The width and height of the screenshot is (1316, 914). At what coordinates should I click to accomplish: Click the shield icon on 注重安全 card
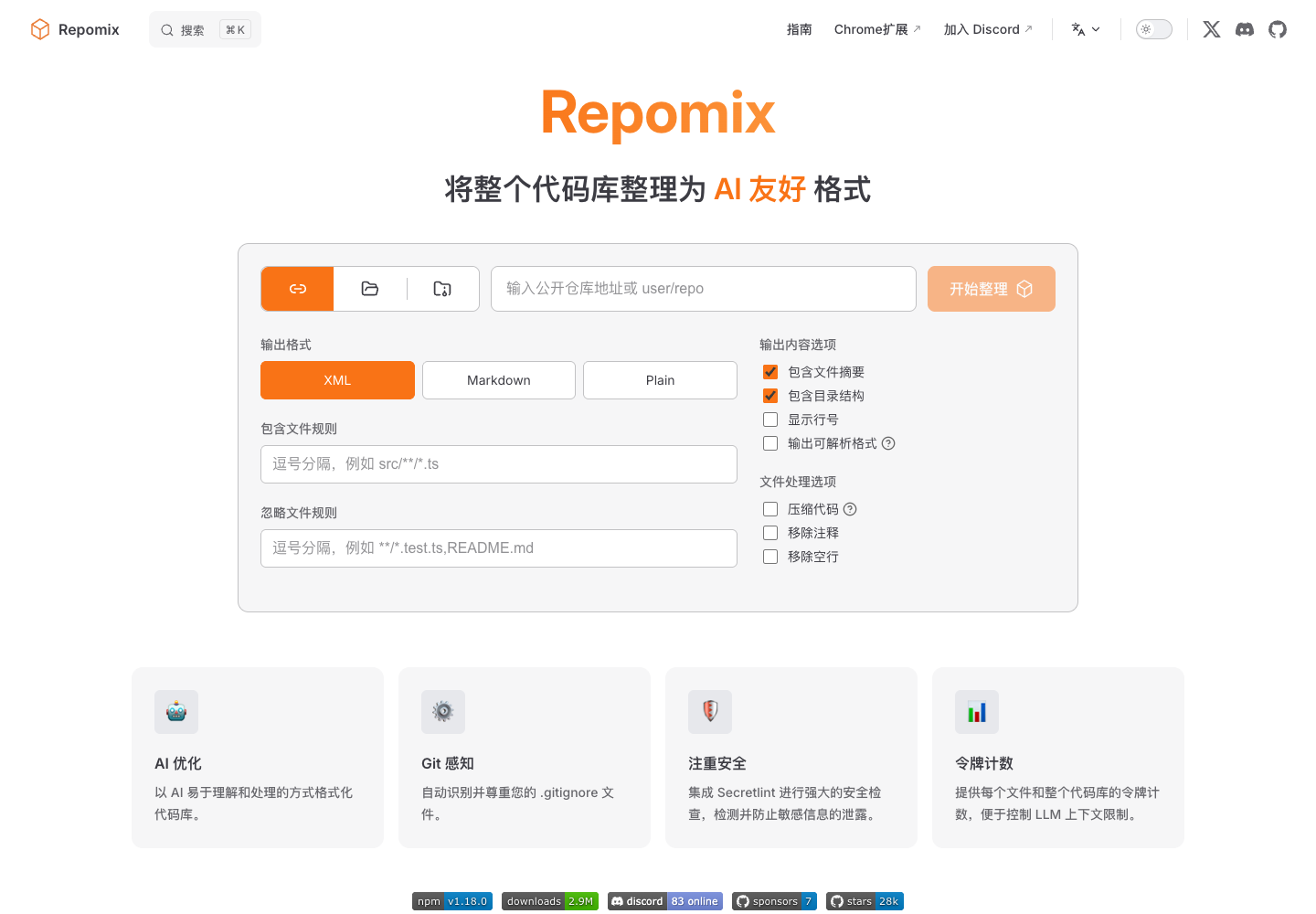710,712
